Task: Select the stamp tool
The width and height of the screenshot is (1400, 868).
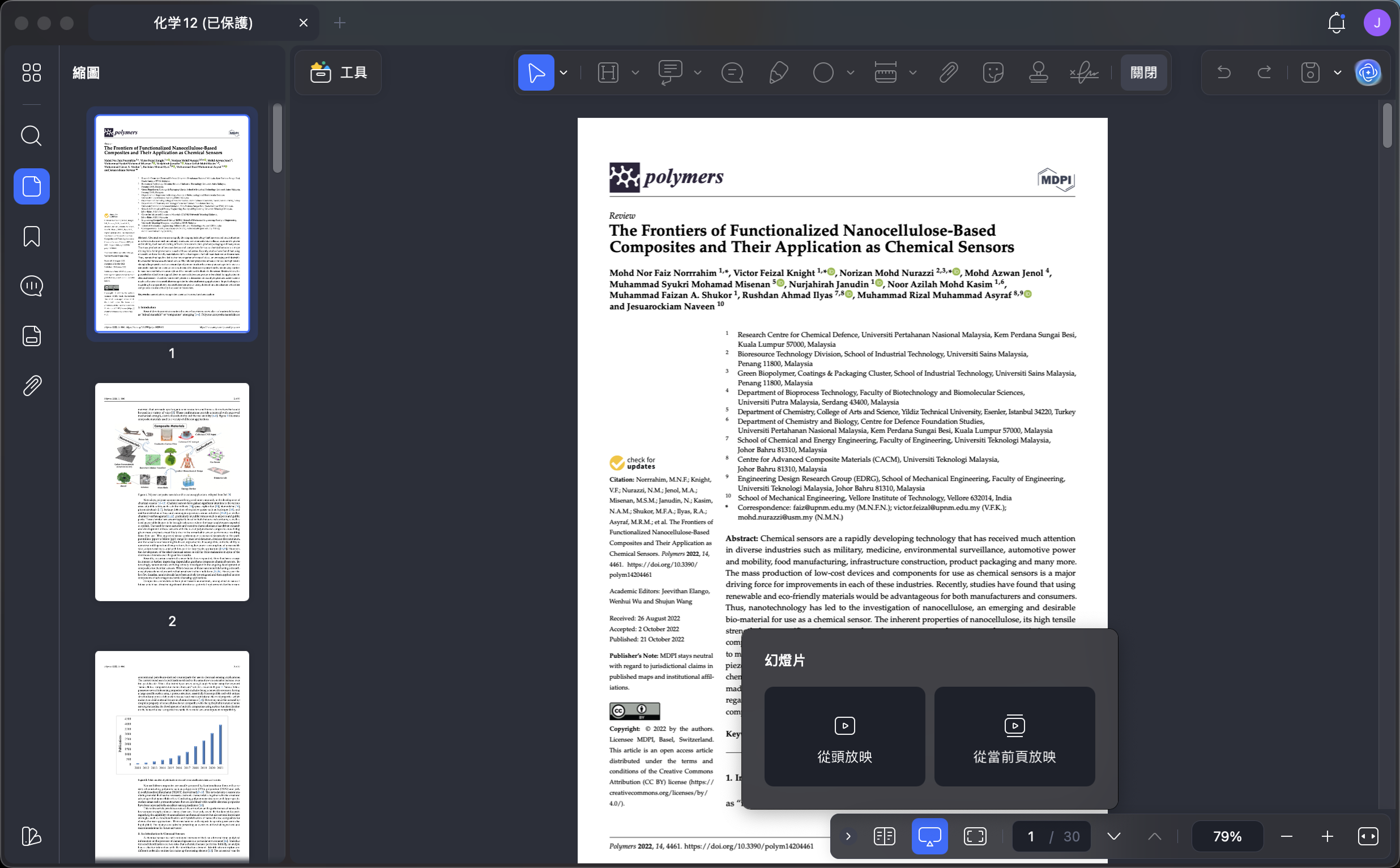Action: click(x=1038, y=73)
